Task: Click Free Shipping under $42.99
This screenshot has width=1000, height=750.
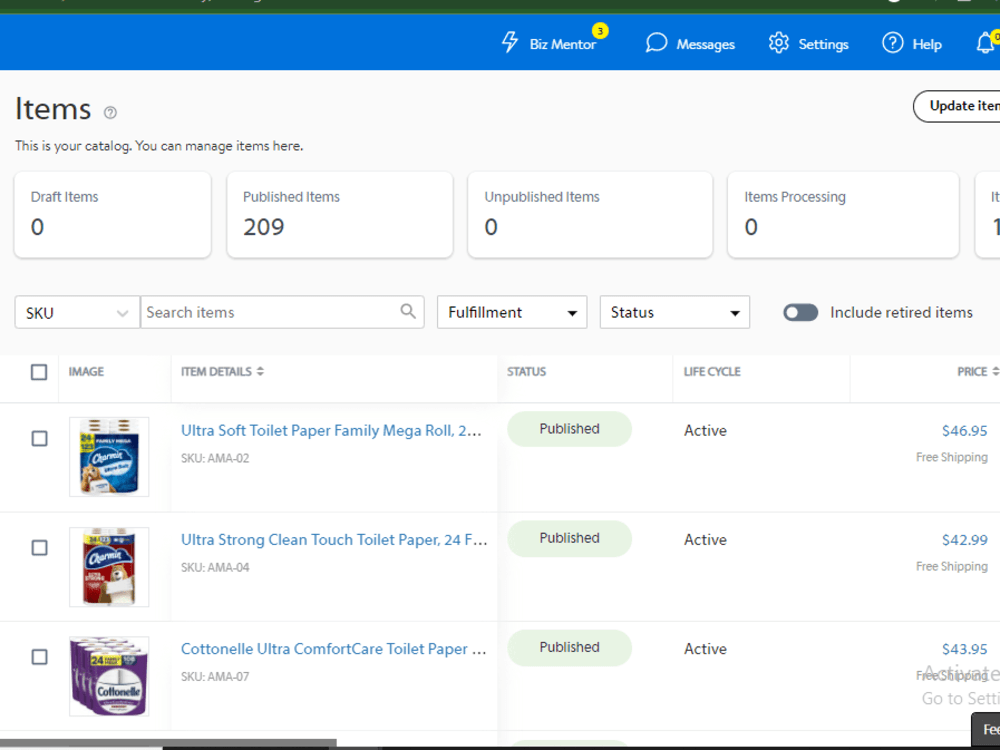Action: [x=952, y=566]
